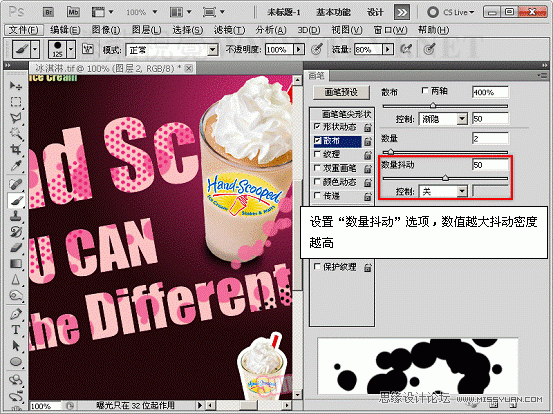Select the Eyedropper tool
Screen dimensions: 553x414
coord(16,166)
